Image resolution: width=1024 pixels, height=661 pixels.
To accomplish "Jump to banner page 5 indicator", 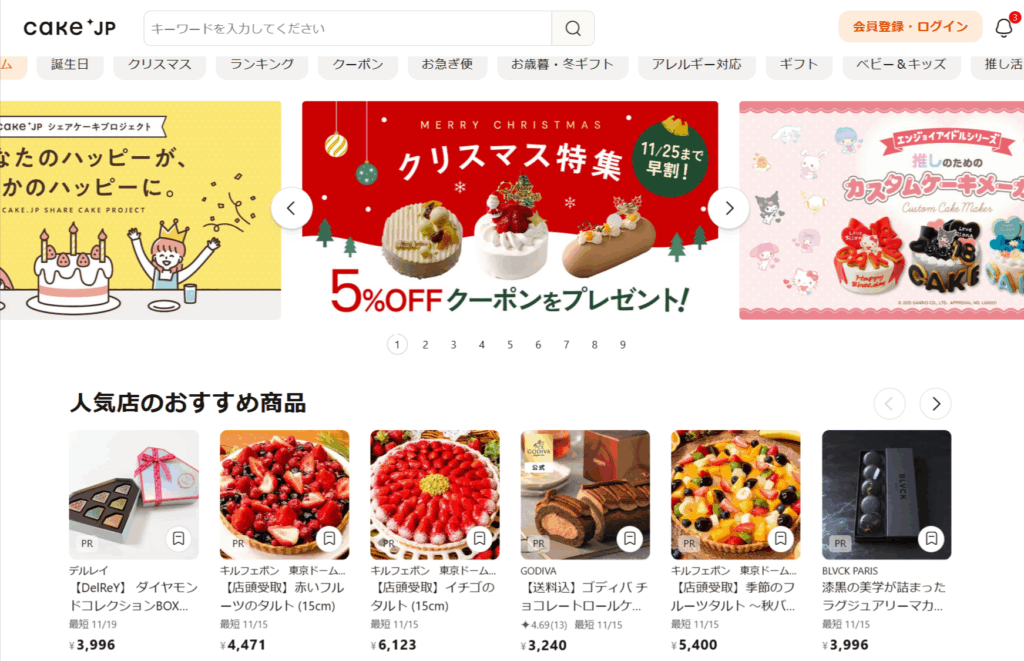I will point(510,344).
